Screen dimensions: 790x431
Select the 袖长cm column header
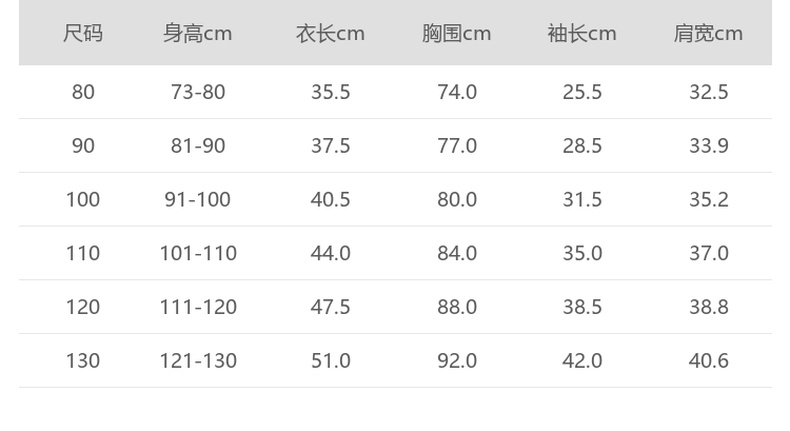582,34
